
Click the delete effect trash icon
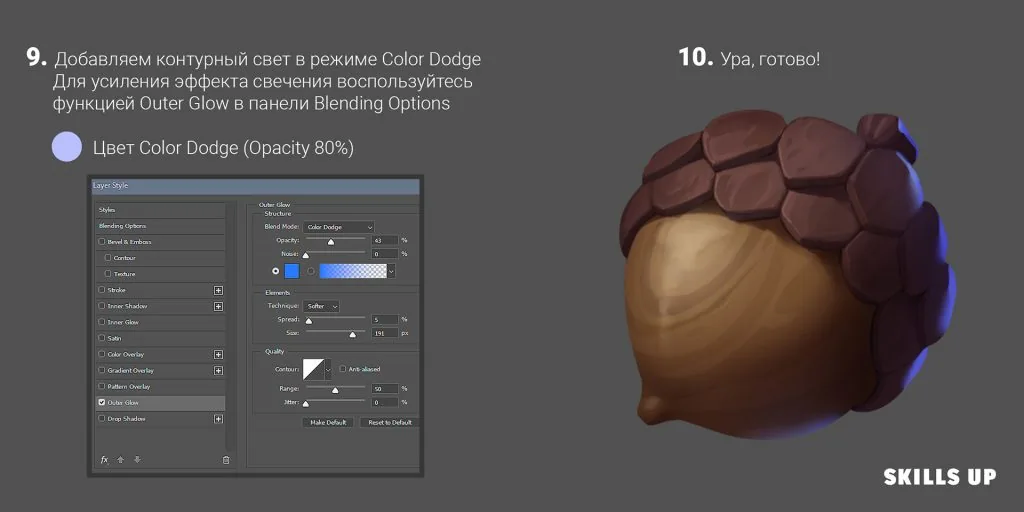(226, 460)
